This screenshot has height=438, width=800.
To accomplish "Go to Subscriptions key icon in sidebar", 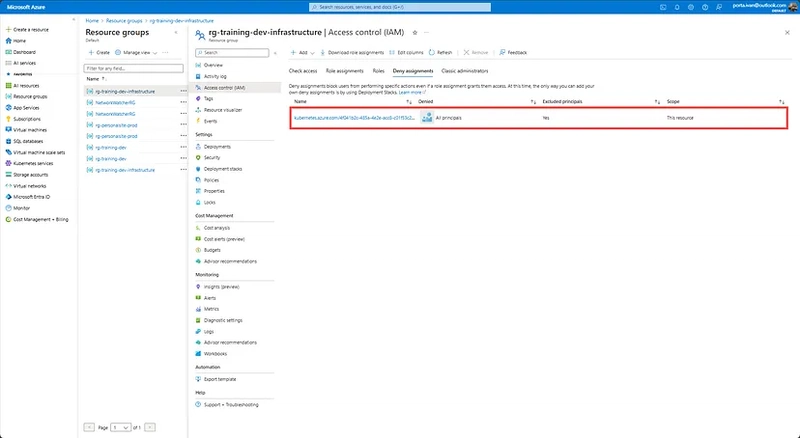I will [x=8, y=119].
